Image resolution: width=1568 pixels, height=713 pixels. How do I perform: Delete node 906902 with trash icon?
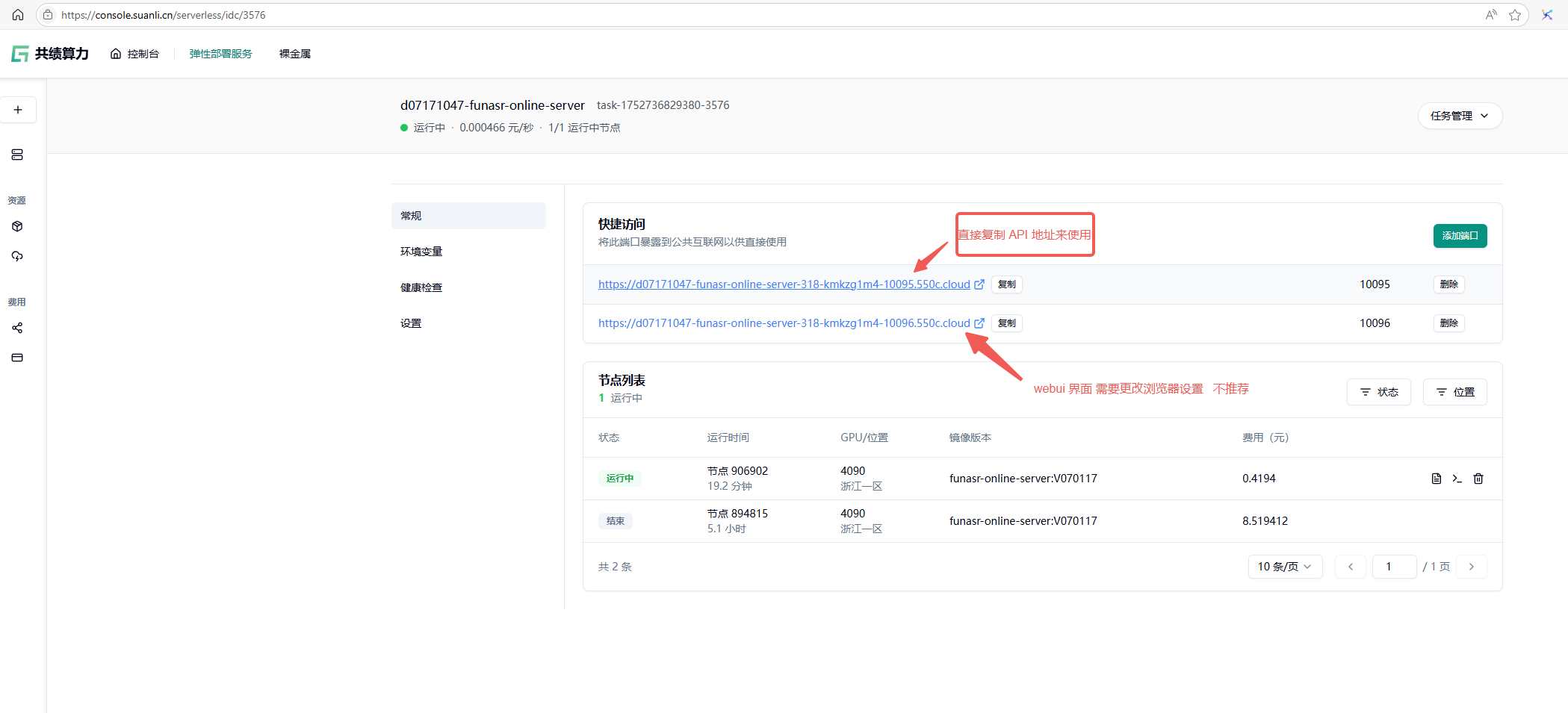click(x=1478, y=479)
